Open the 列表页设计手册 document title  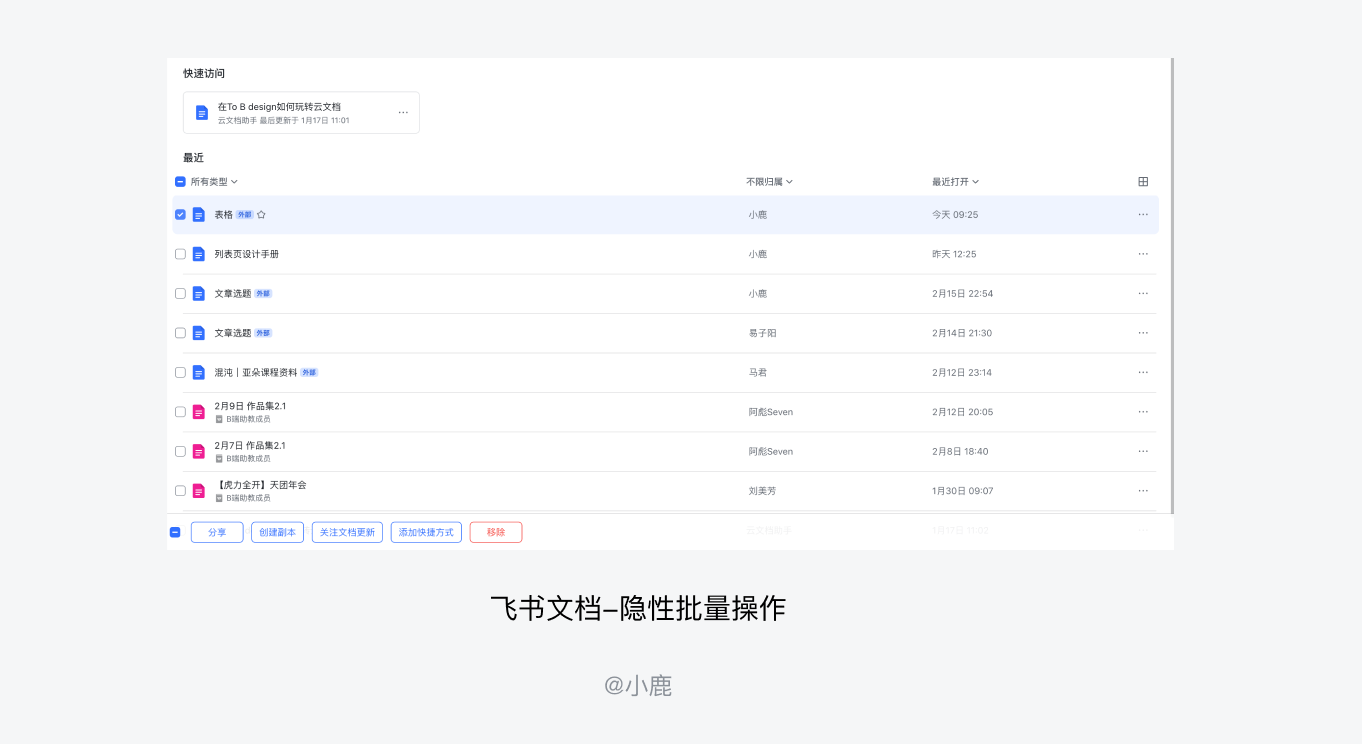[x=247, y=254]
